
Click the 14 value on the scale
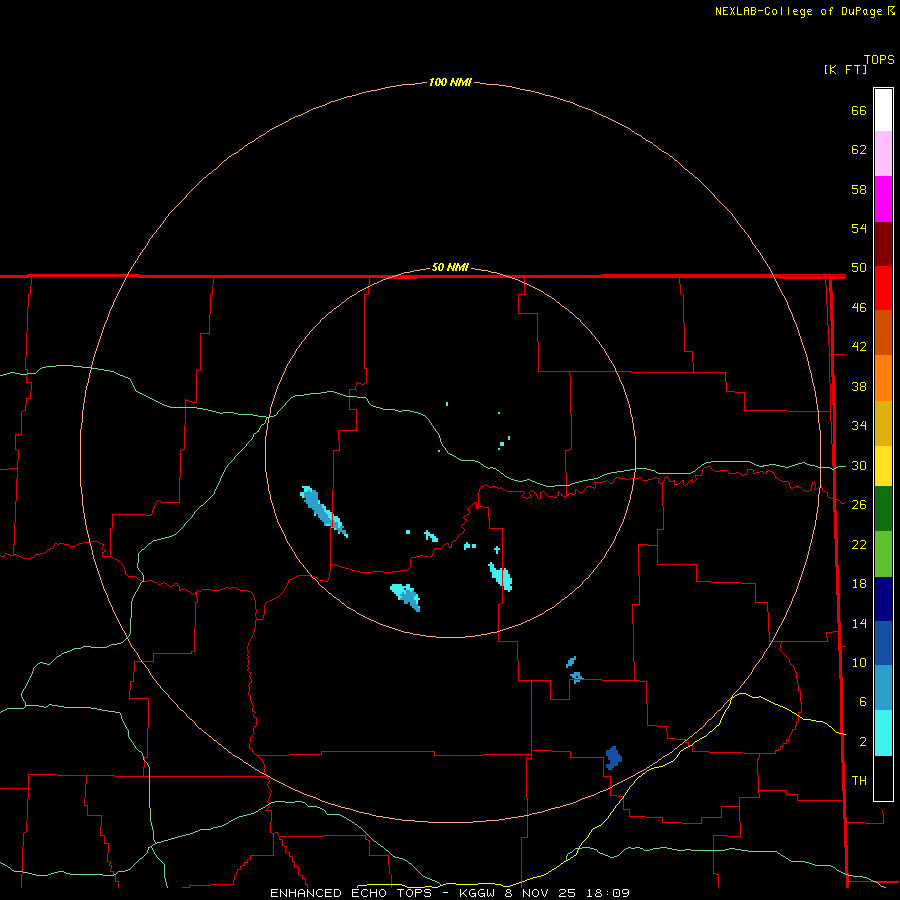(x=859, y=623)
